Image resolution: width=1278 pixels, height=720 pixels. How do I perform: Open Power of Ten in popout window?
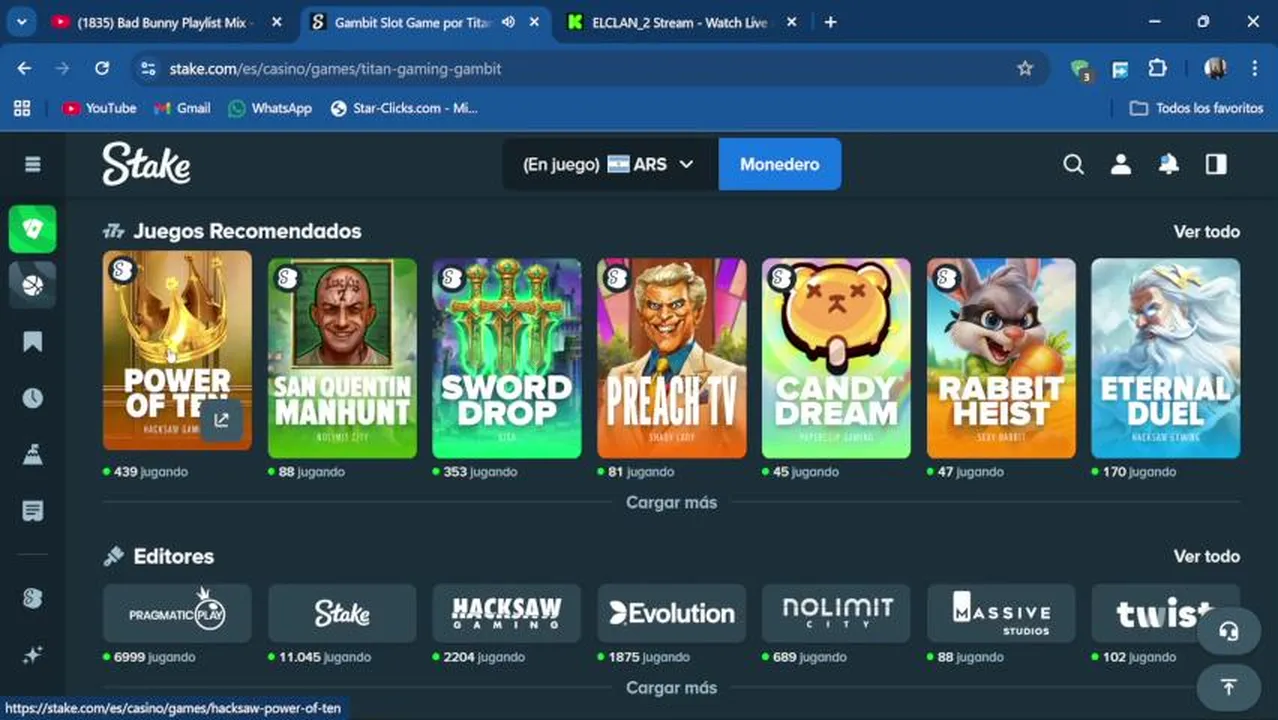click(x=221, y=420)
